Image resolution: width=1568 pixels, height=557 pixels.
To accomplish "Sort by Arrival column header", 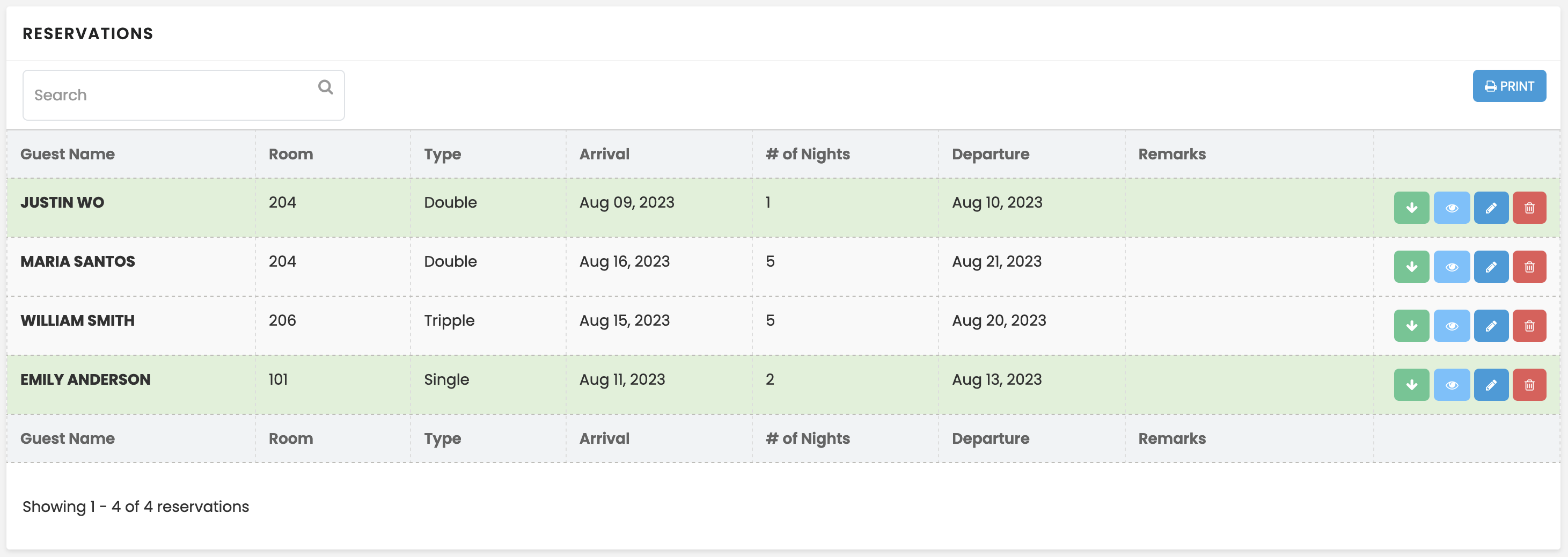I will click(604, 154).
